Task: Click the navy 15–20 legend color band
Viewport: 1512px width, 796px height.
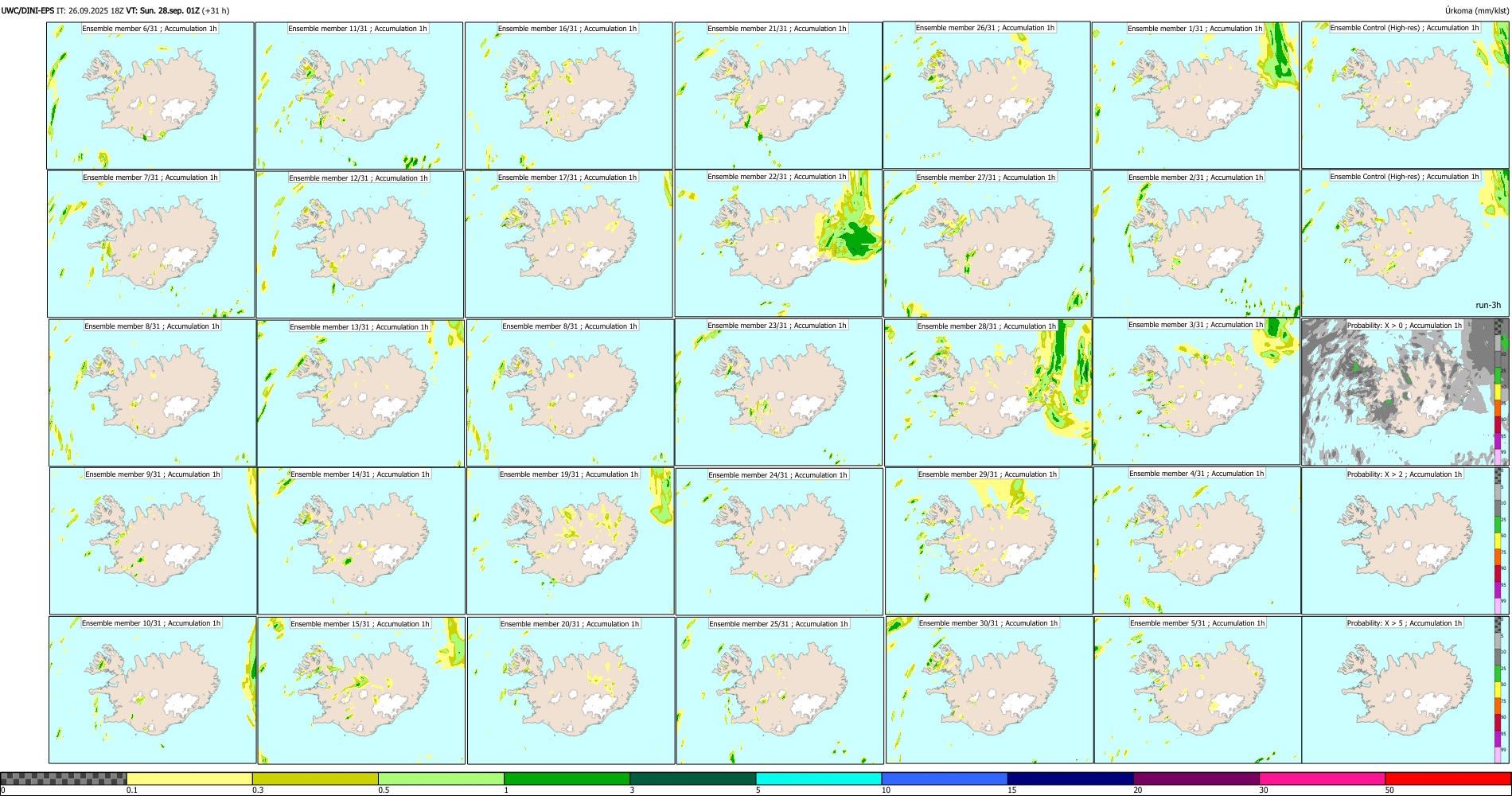Action: 1070,778
